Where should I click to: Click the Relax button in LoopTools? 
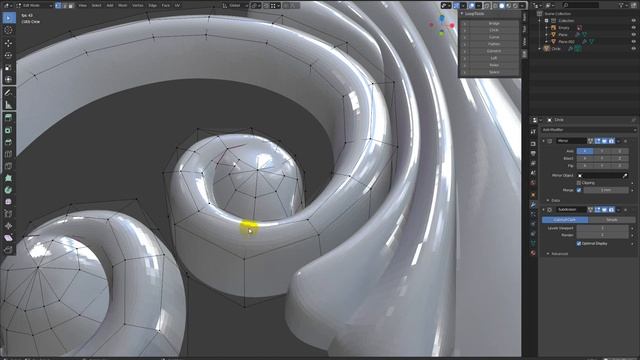point(494,65)
